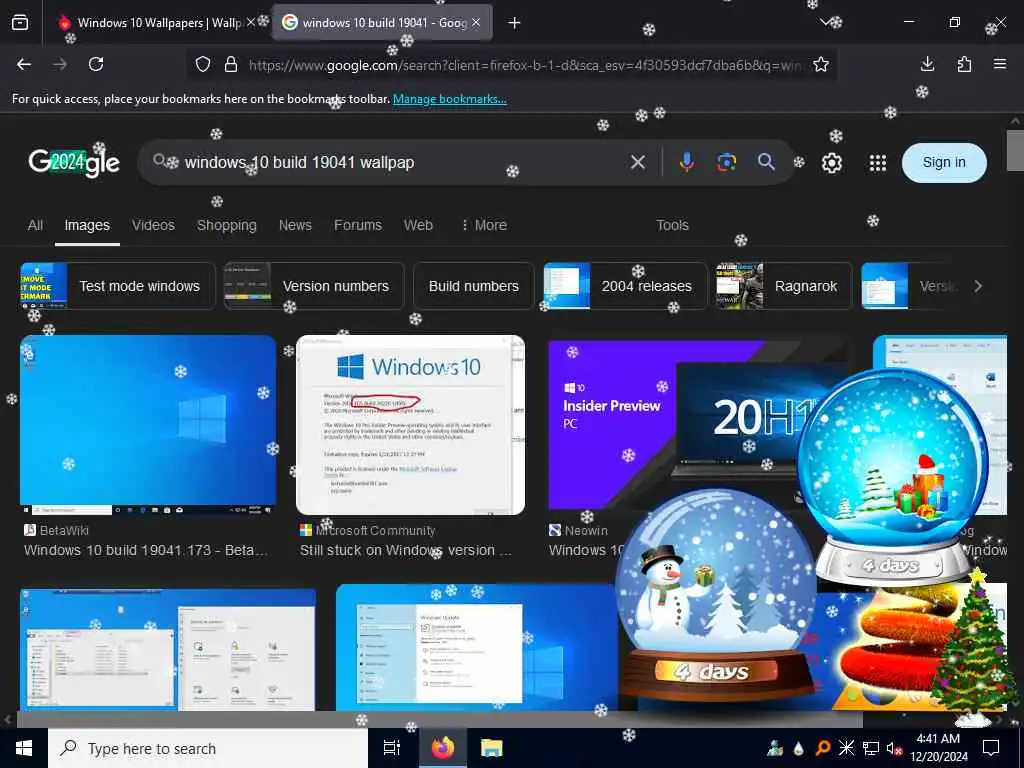Image resolution: width=1024 pixels, height=768 pixels.
Task: Open the clock showing 4:41 AM
Action: [938, 748]
